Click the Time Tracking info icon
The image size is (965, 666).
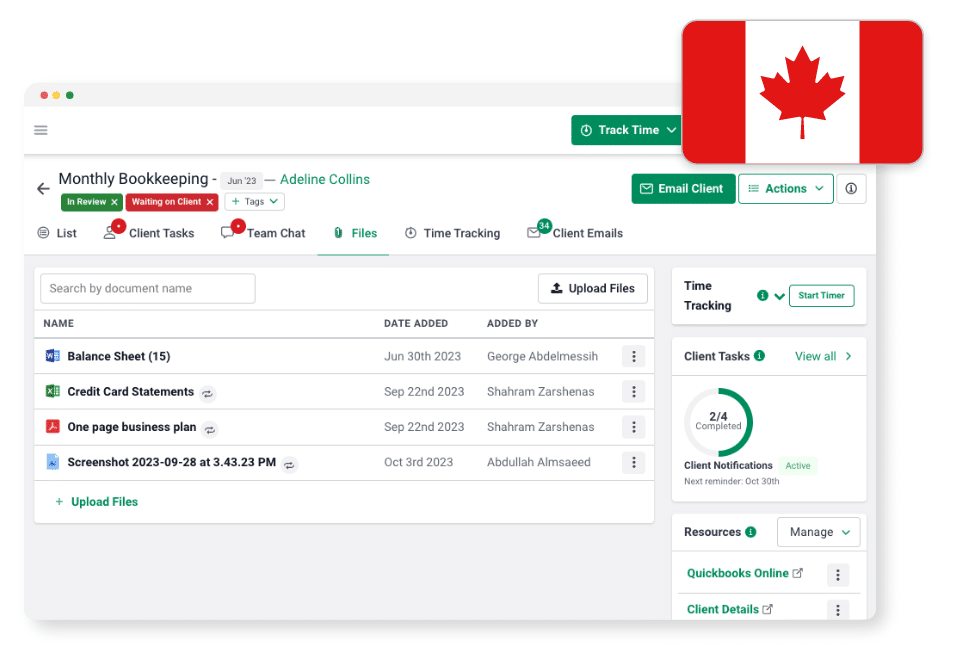[763, 295]
